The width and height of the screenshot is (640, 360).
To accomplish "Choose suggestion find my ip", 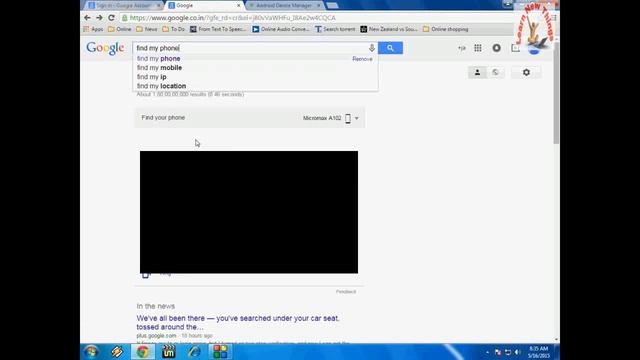I will point(151,77).
